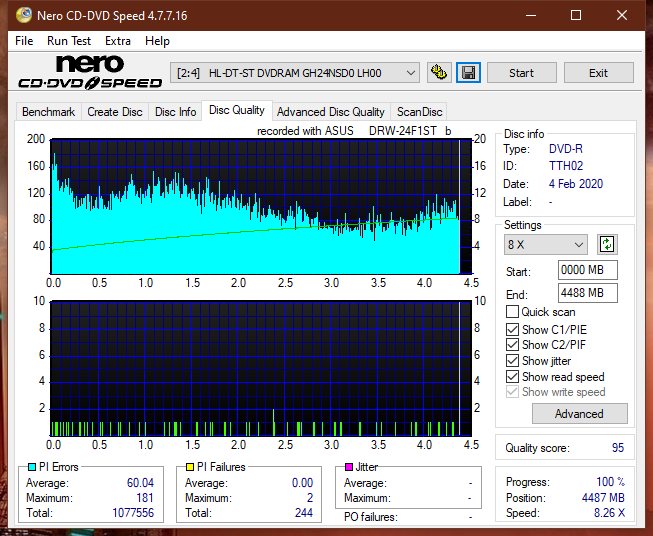Open the File menu
Screen dimensions: 653x536
24,41
